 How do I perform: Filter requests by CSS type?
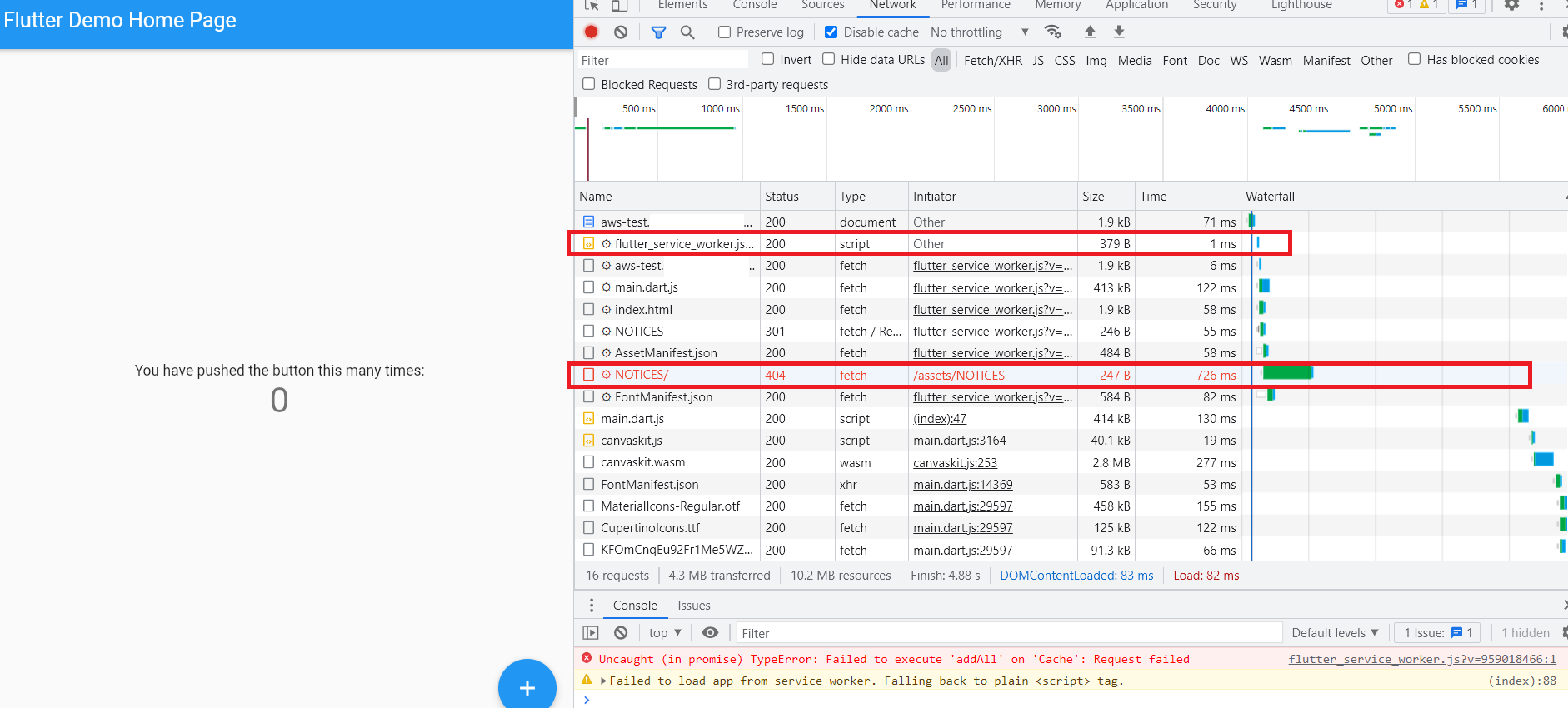(1065, 60)
